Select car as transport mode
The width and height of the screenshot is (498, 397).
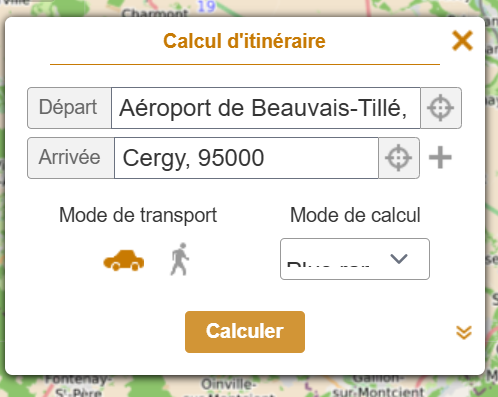point(124,260)
